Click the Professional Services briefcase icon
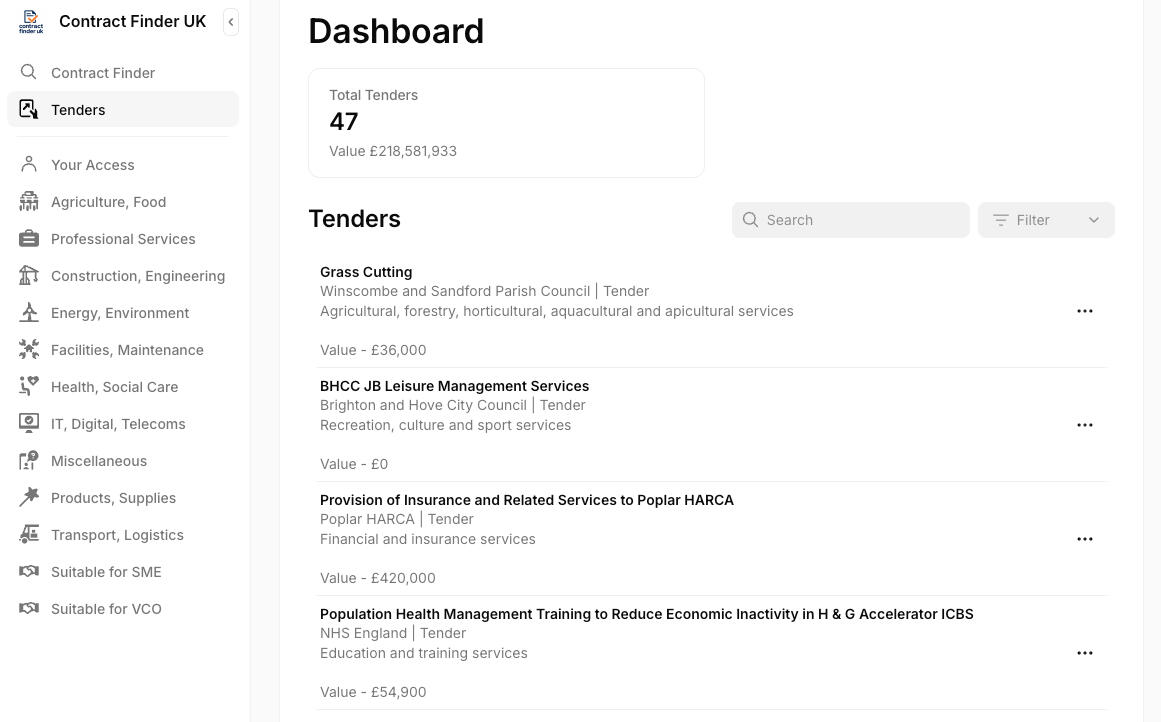This screenshot has height=722, width=1161. pos(29,238)
